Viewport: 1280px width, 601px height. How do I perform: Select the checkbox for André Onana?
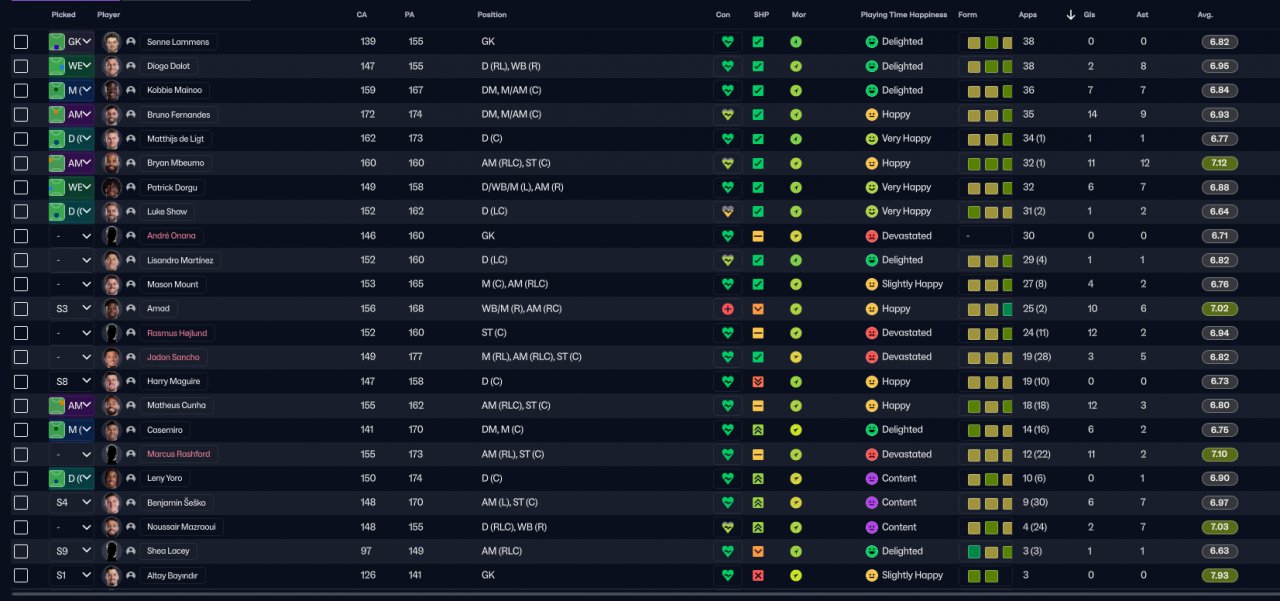pos(21,236)
